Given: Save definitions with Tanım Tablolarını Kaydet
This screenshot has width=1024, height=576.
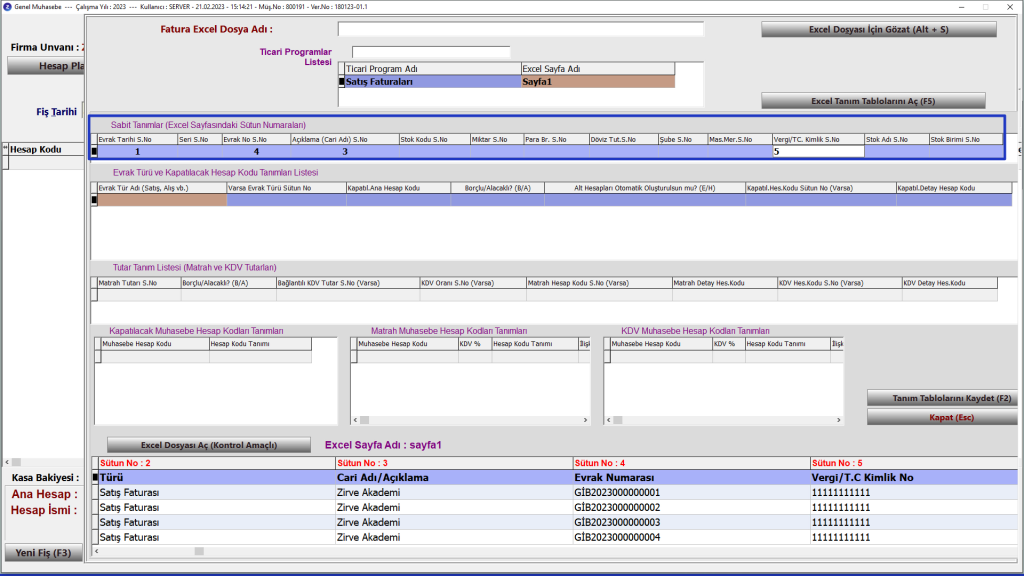Looking at the screenshot, I should pos(942,398).
